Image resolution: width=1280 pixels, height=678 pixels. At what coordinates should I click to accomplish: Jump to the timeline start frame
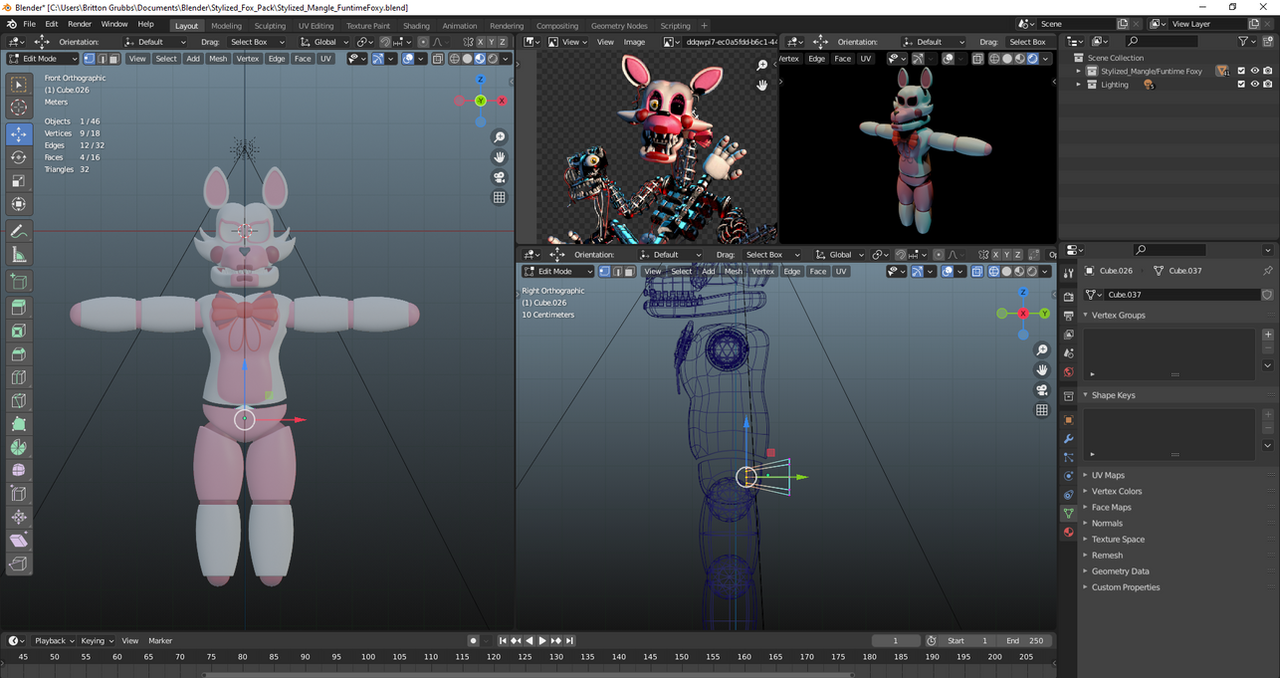coord(503,641)
